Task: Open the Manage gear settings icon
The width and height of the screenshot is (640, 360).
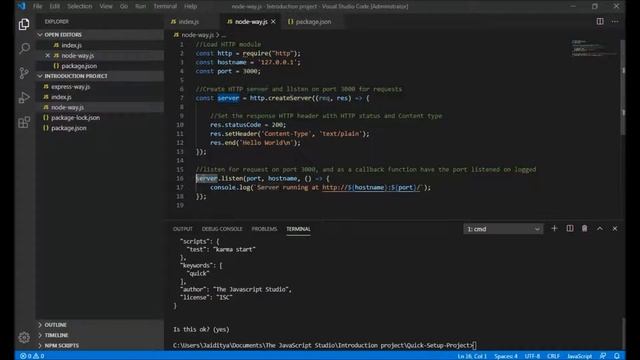Action: 24,337
